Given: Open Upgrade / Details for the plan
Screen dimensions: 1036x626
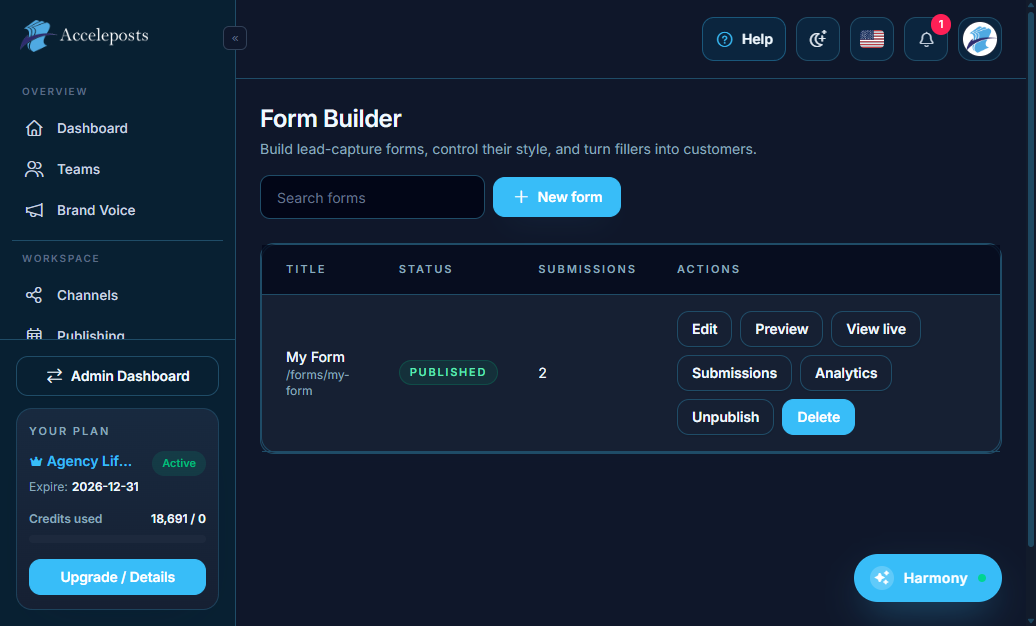Looking at the screenshot, I should click(x=117, y=577).
